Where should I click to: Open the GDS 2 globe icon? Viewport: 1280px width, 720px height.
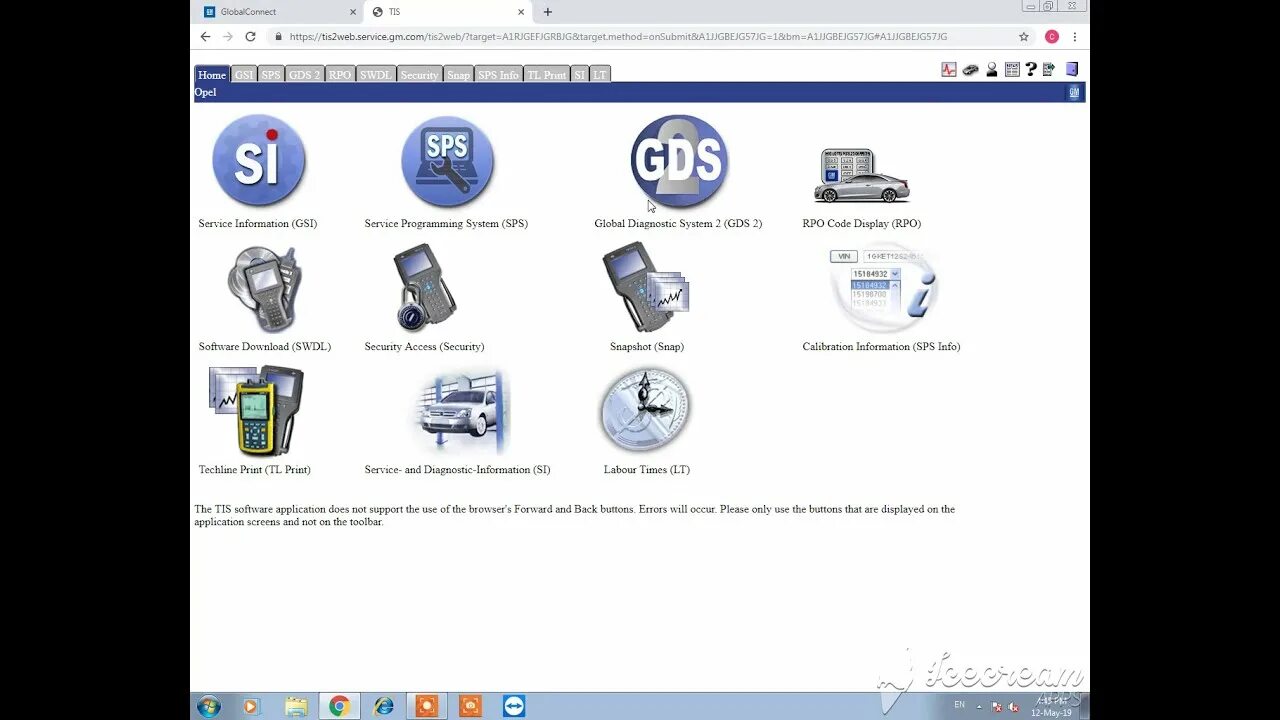[678, 161]
